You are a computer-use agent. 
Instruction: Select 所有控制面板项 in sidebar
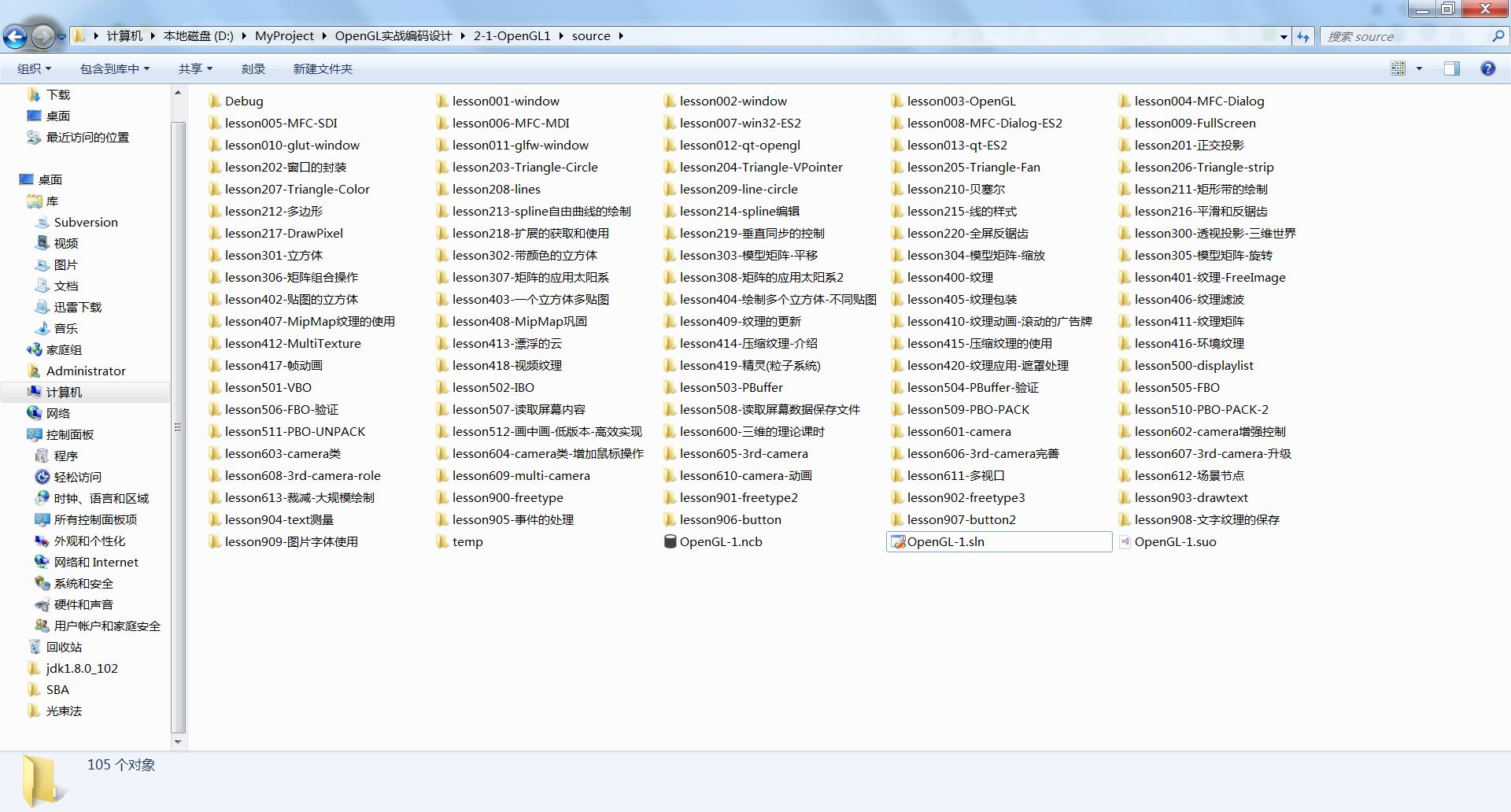(x=95, y=519)
